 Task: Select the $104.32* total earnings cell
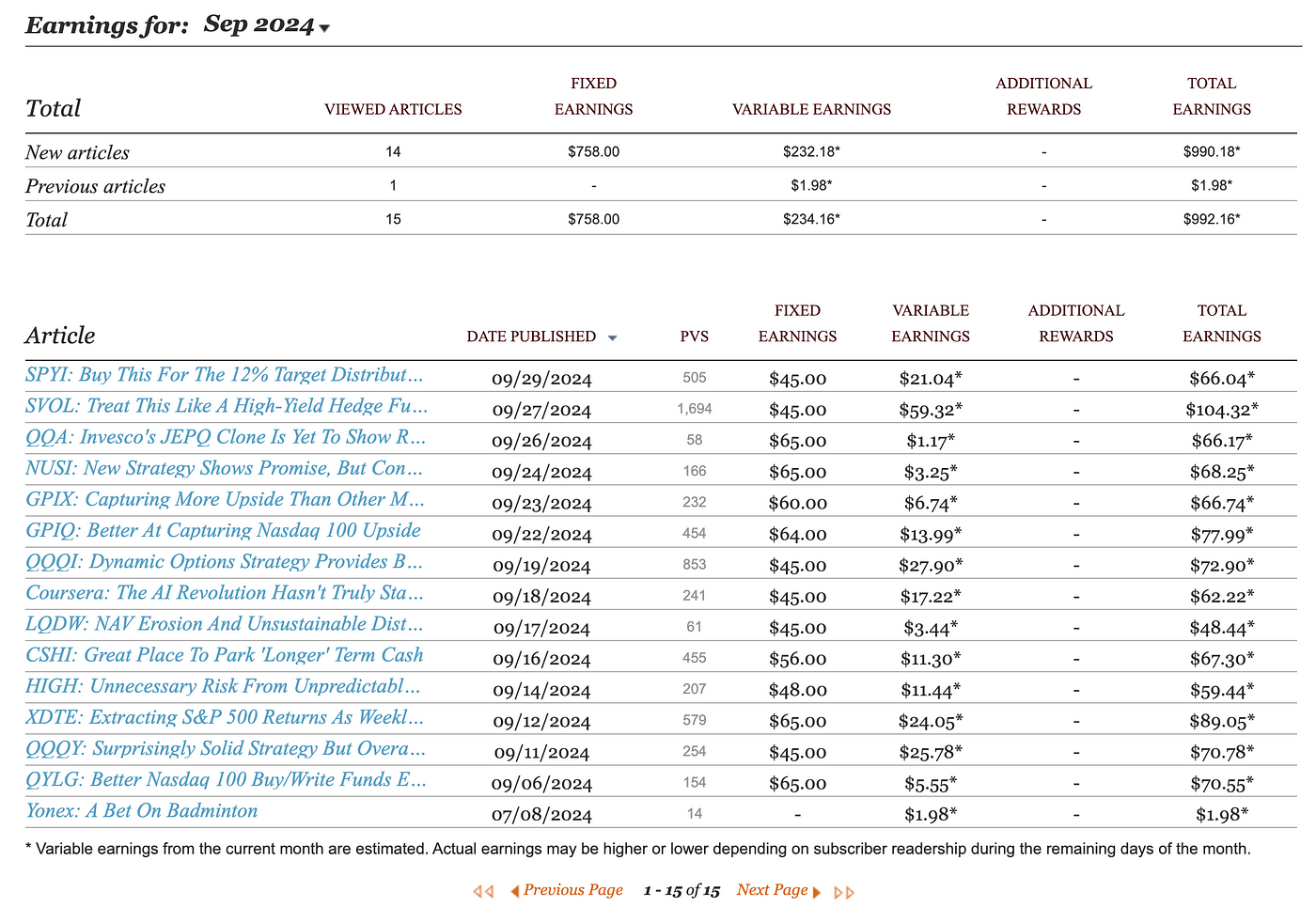click(x=1222, y=410)
